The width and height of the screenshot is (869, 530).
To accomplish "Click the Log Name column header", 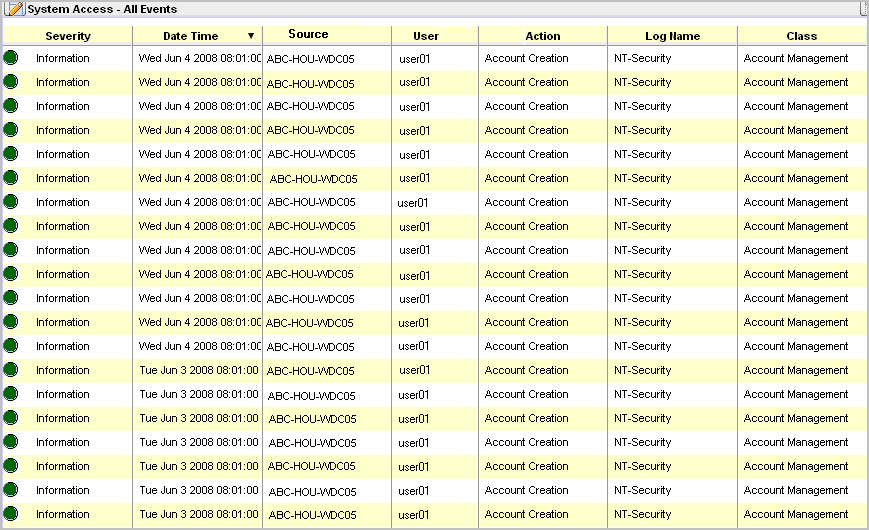I will pos(672,36).
